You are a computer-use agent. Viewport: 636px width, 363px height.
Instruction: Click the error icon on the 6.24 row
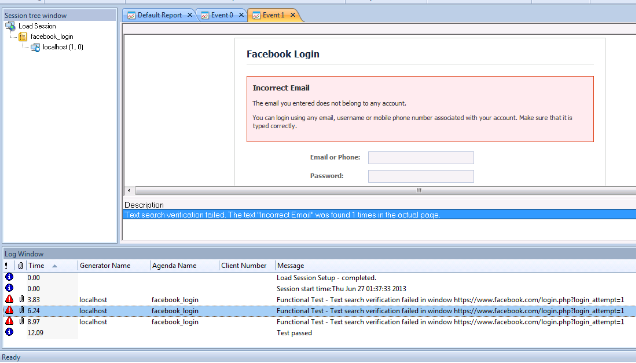pos(9,310)
